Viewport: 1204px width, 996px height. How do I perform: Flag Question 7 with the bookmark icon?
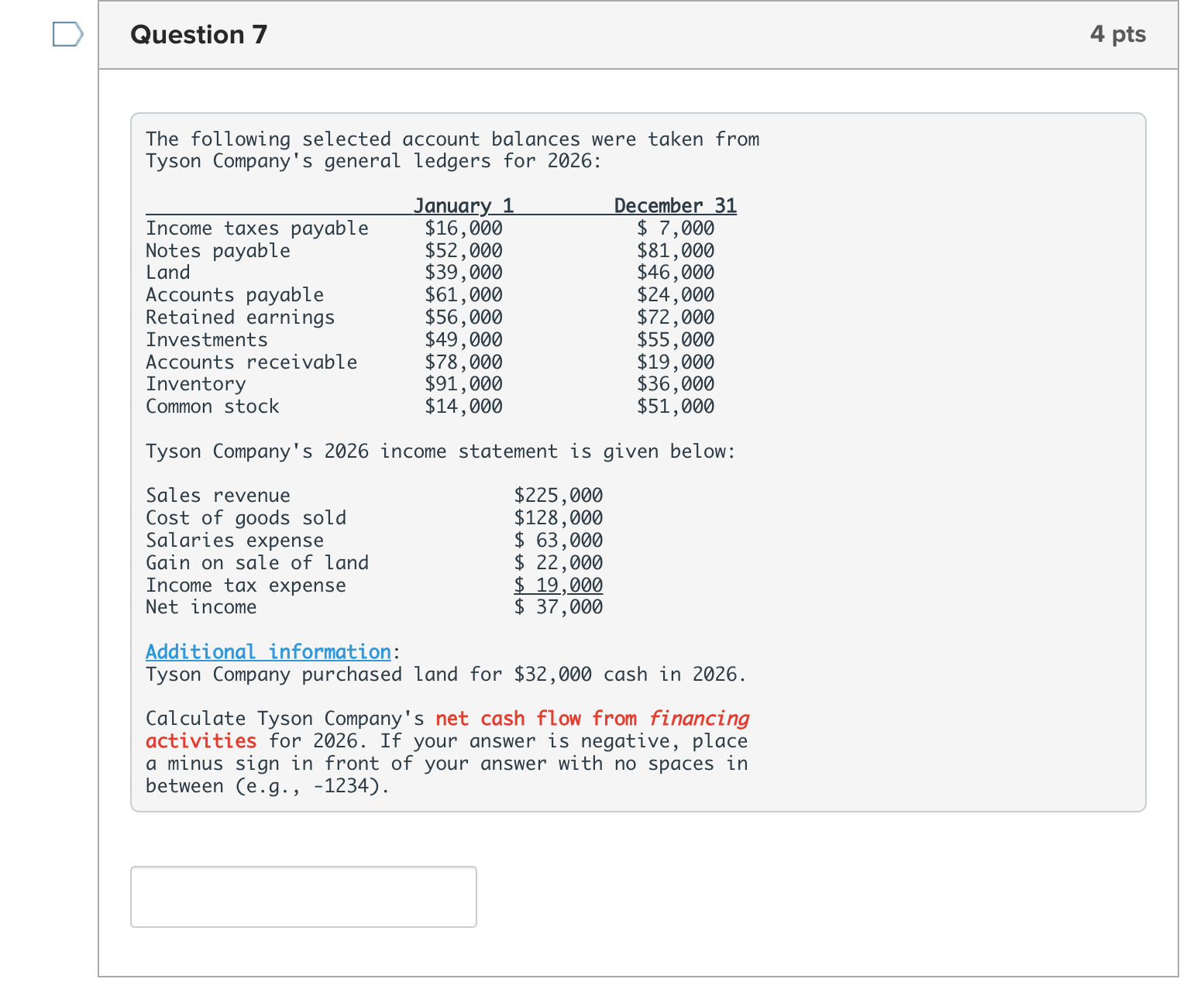click(67, 35)
